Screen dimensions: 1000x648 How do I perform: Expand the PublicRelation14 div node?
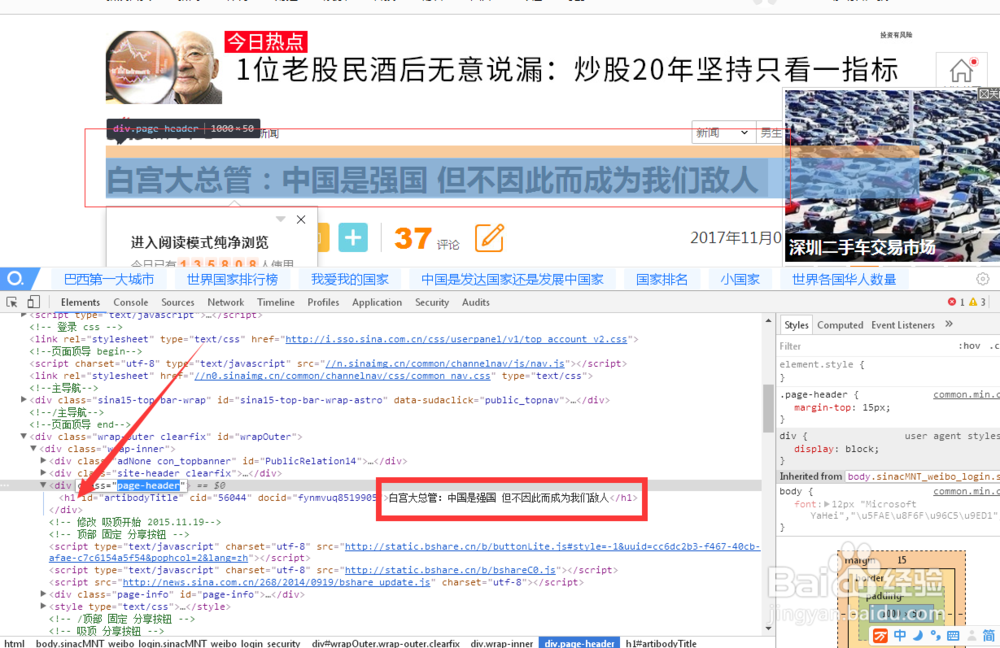(x=43, y=460)
